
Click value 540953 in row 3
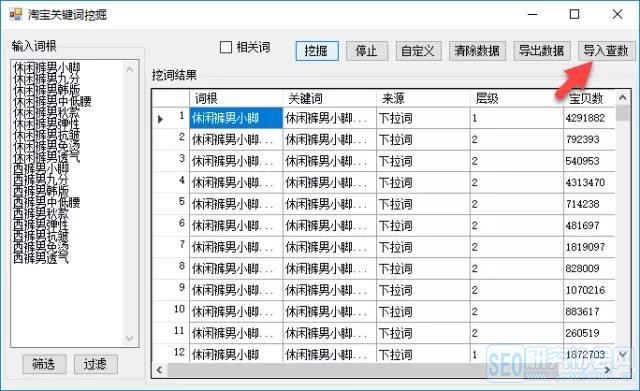click(x=582, y=161)
